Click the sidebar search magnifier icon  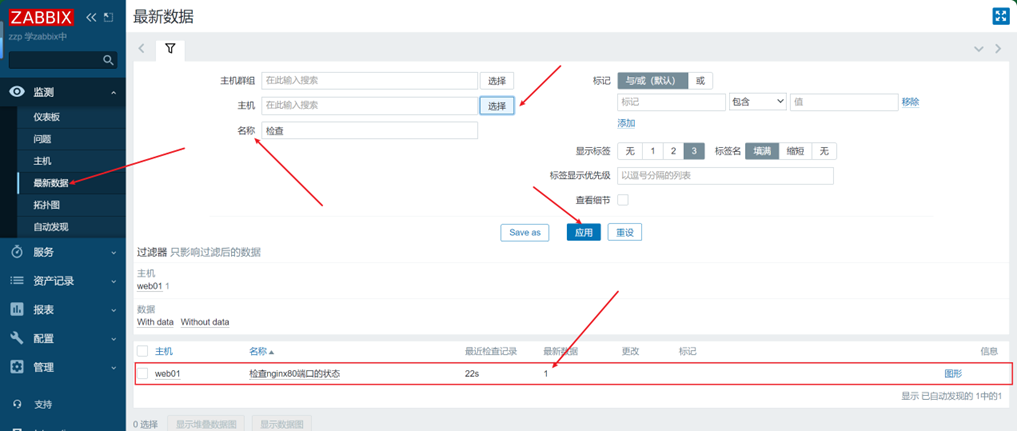point(108,60)
